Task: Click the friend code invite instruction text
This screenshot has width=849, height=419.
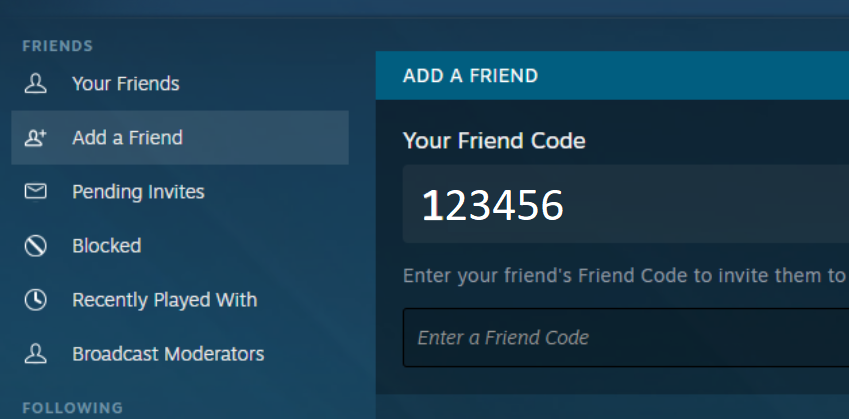Action: pos(626,276)
